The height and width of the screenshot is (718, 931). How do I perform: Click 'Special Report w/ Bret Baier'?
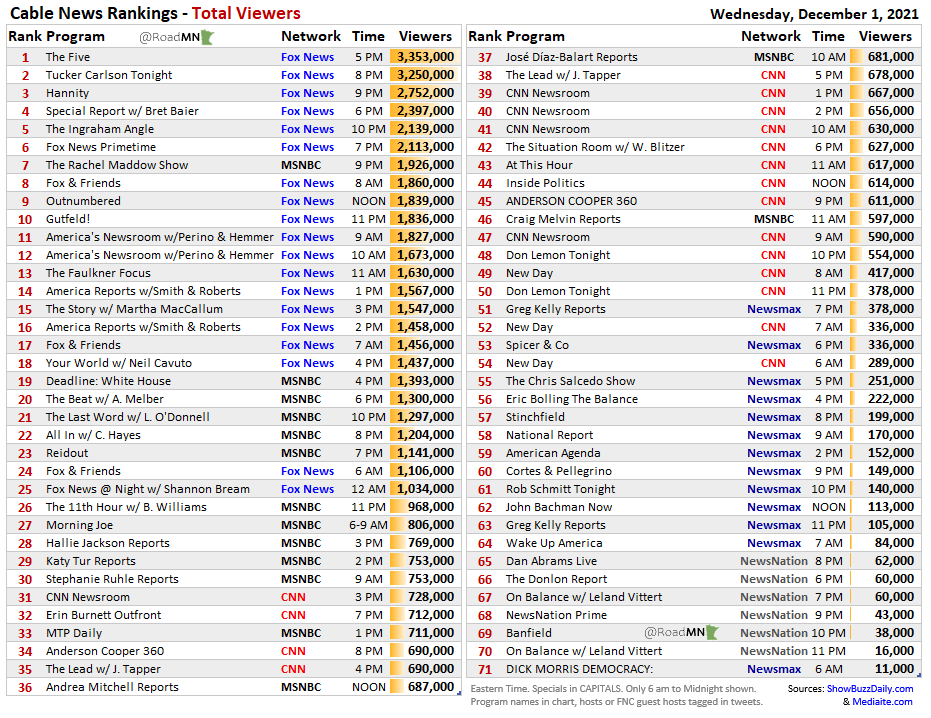122,111
